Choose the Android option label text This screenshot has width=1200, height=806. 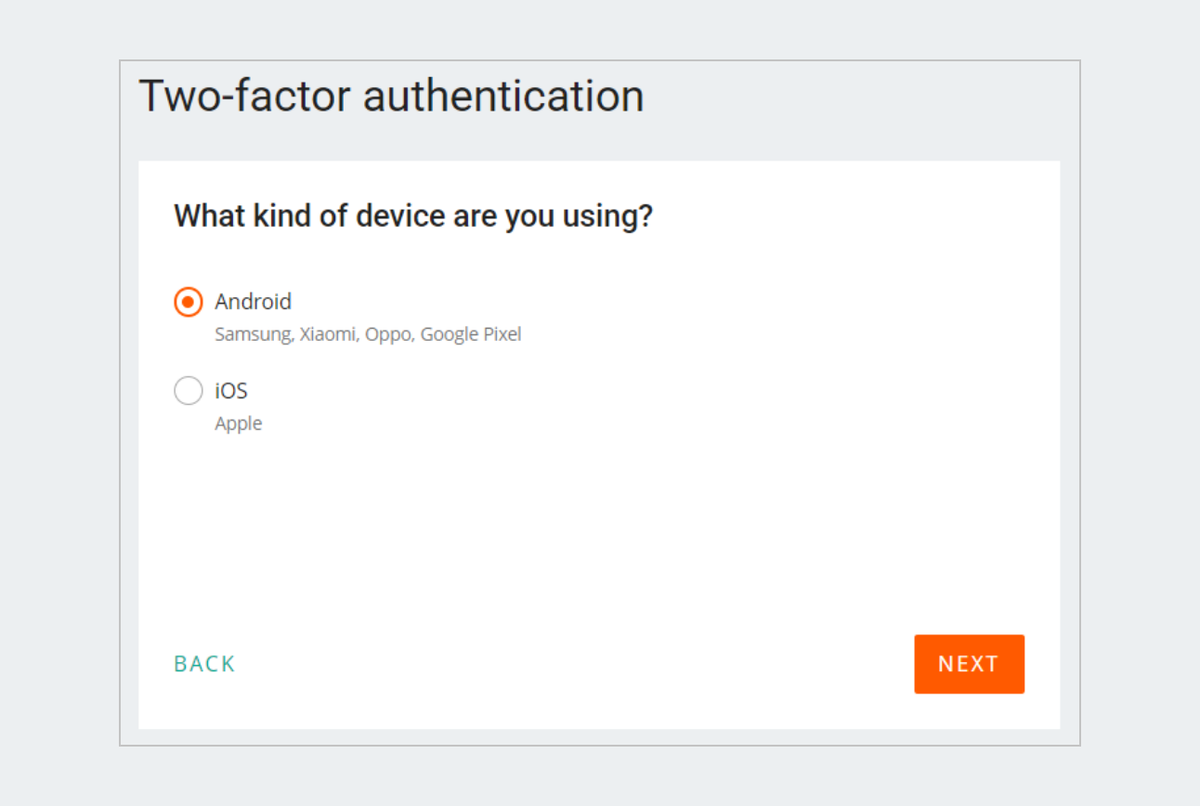coord(253,301)
